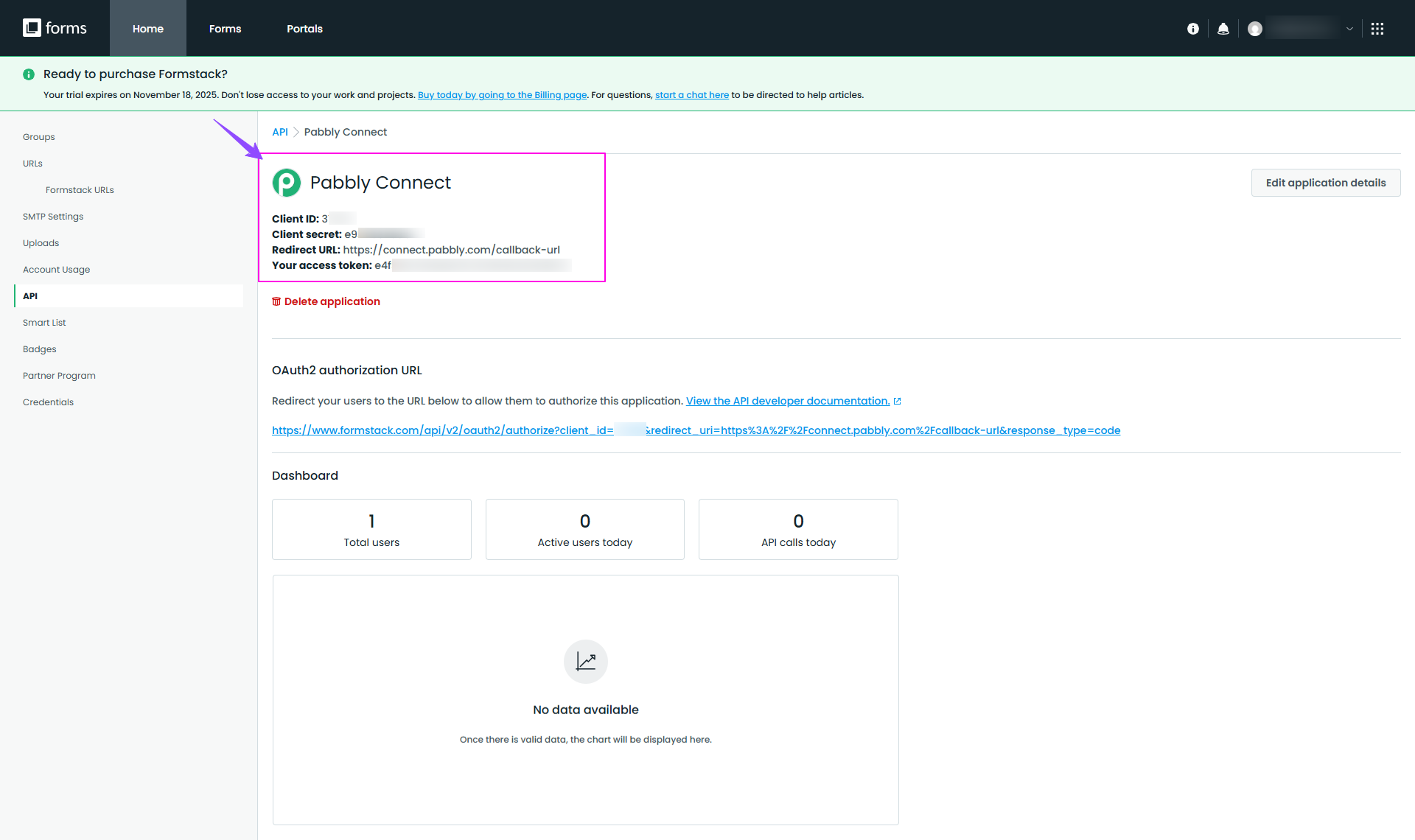Viewport: 1415px width, 840px height.
Task: Click the Formstack forms logo
Action: (55, 28)
